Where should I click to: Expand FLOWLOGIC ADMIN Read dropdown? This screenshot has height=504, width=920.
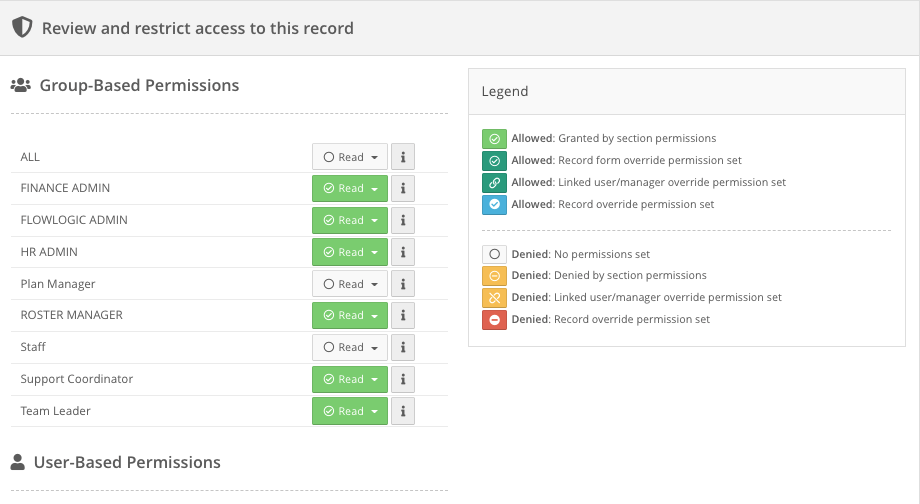tap(350, 220)
